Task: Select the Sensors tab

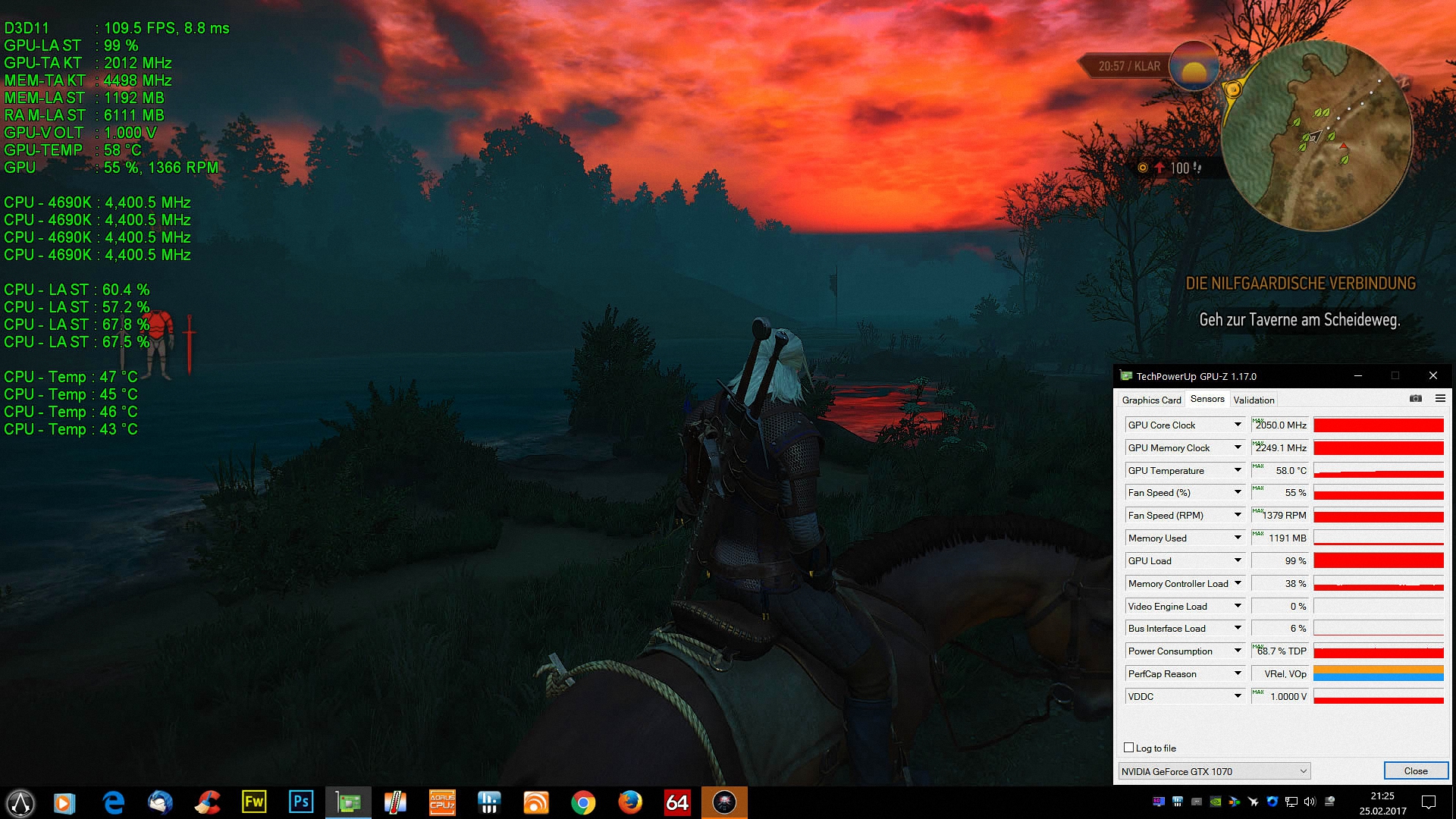Action: tap(1207, 399)
